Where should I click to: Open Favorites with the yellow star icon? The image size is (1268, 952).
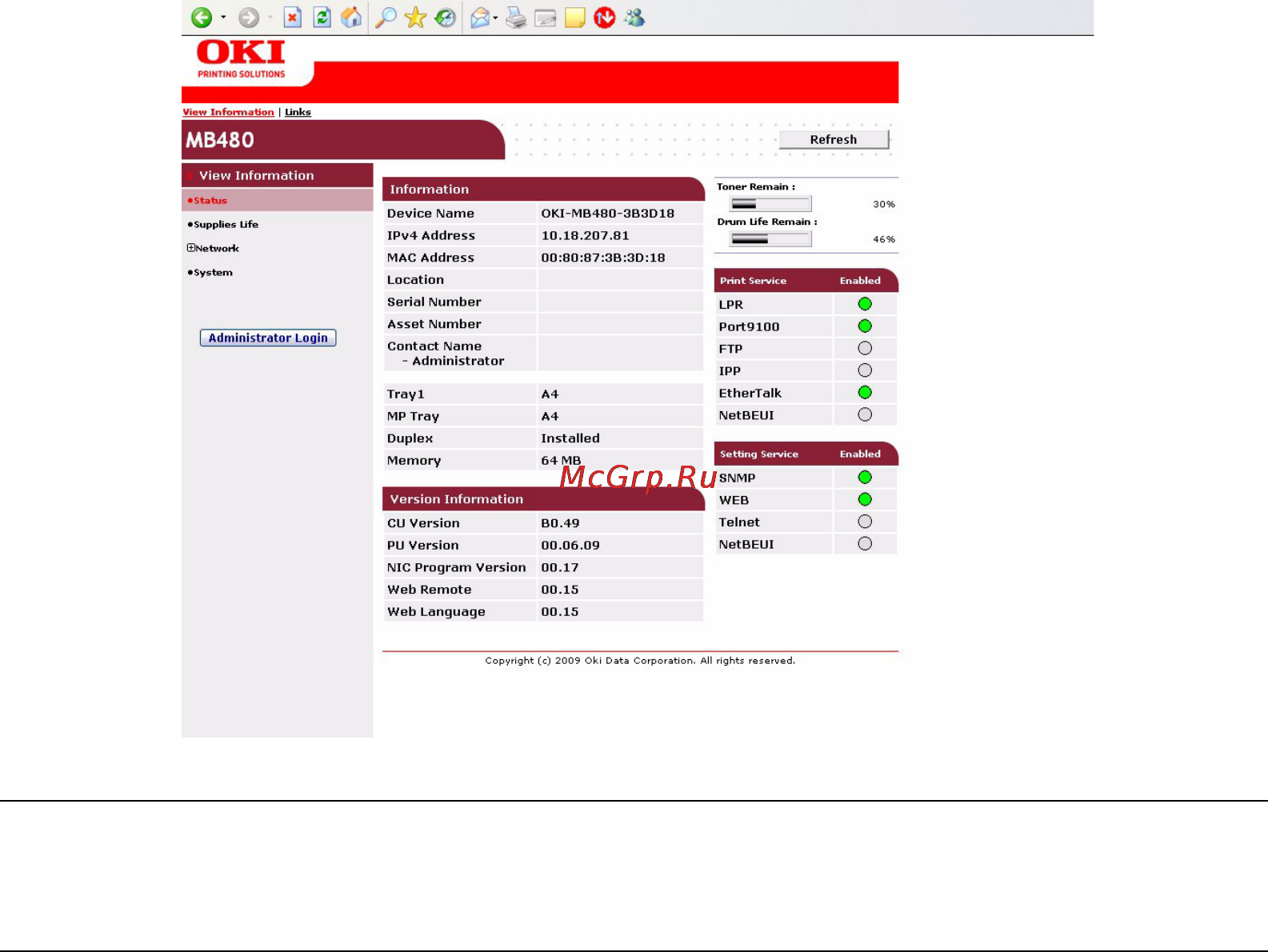(x=415, y=18)
